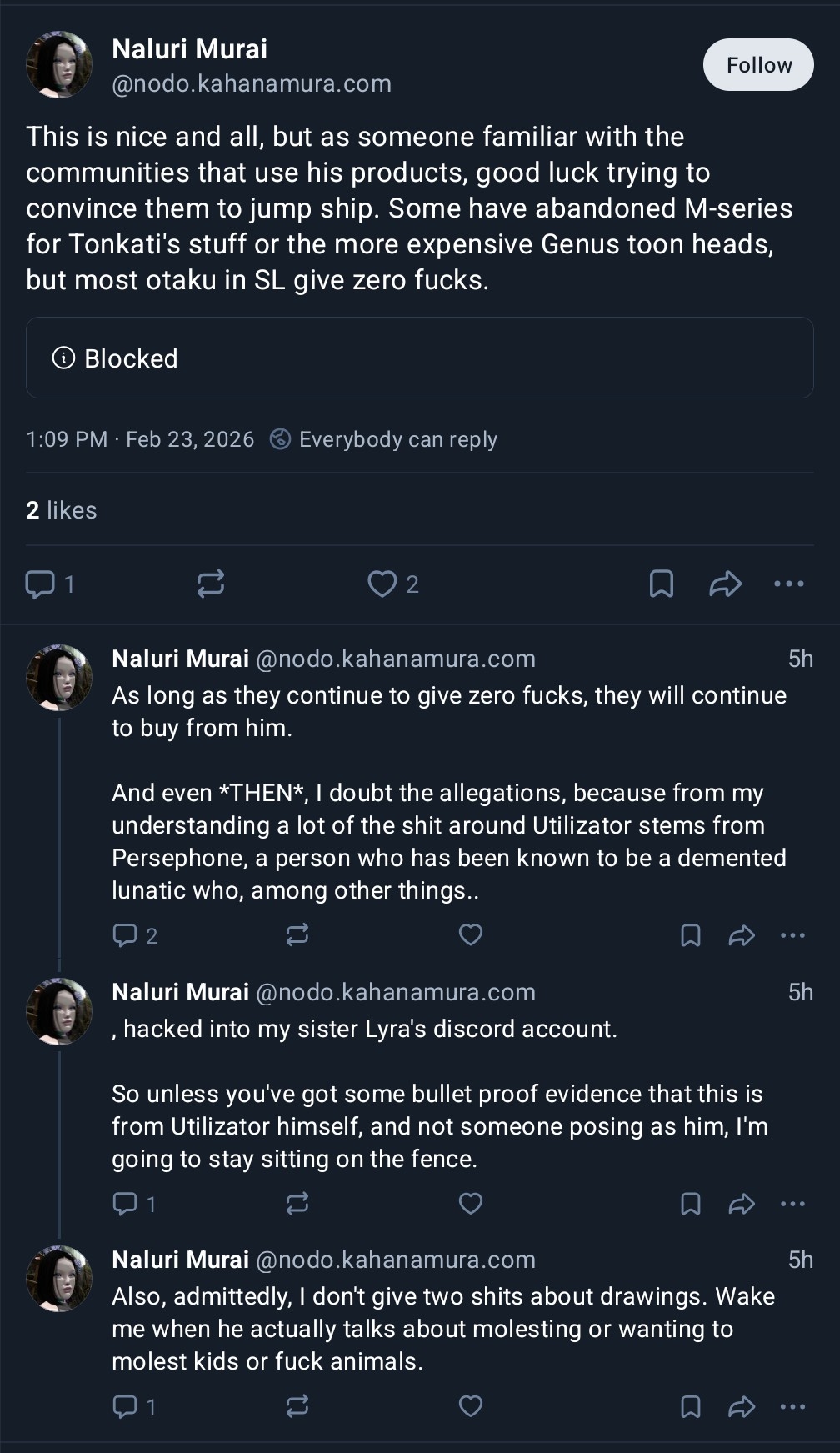Bookmark the main post

coord(661,584)
